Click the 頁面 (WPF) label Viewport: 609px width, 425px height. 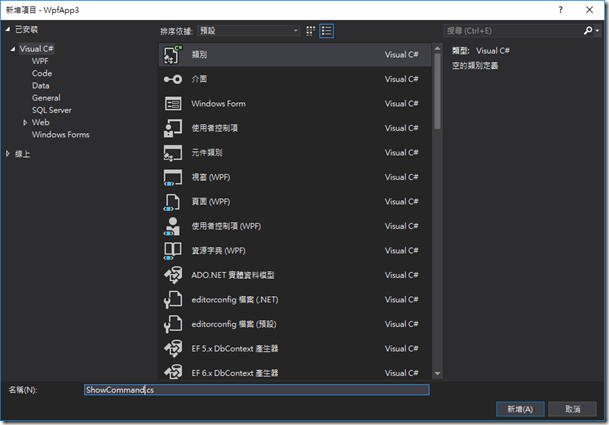pyautogui.click(x=211, y=202)
